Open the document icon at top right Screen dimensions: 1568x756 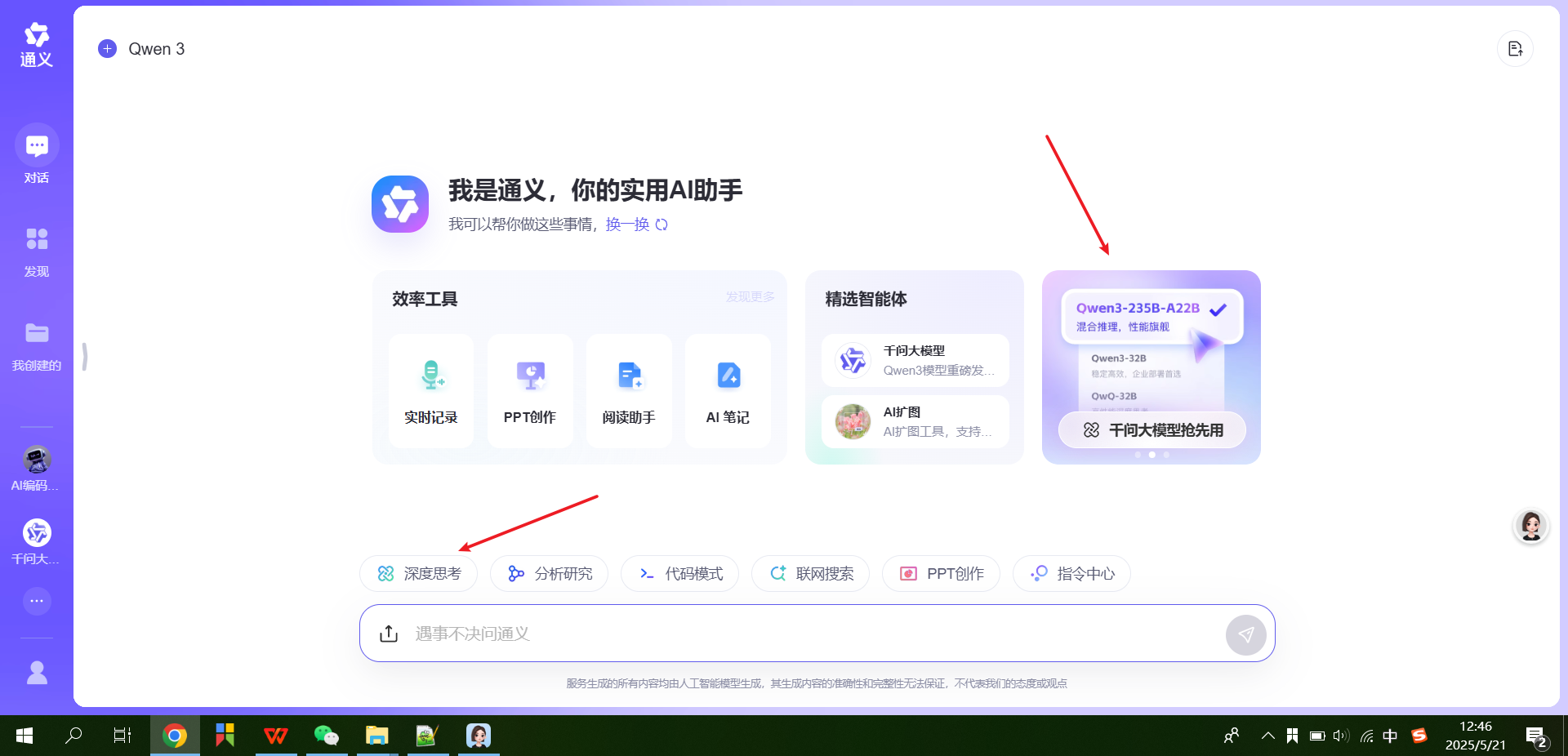(x=1515, y=49)
